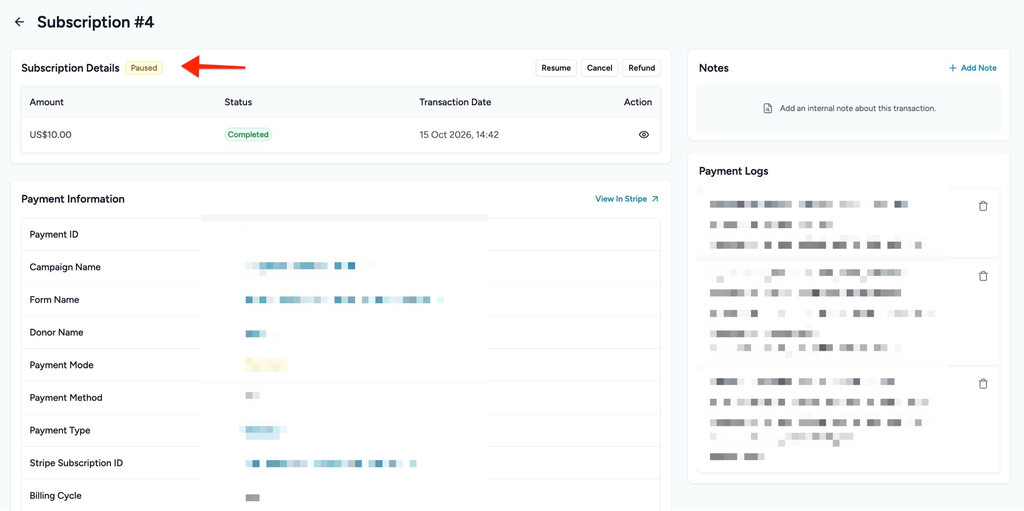Click the Form Name row label

(x=54, y=300)
